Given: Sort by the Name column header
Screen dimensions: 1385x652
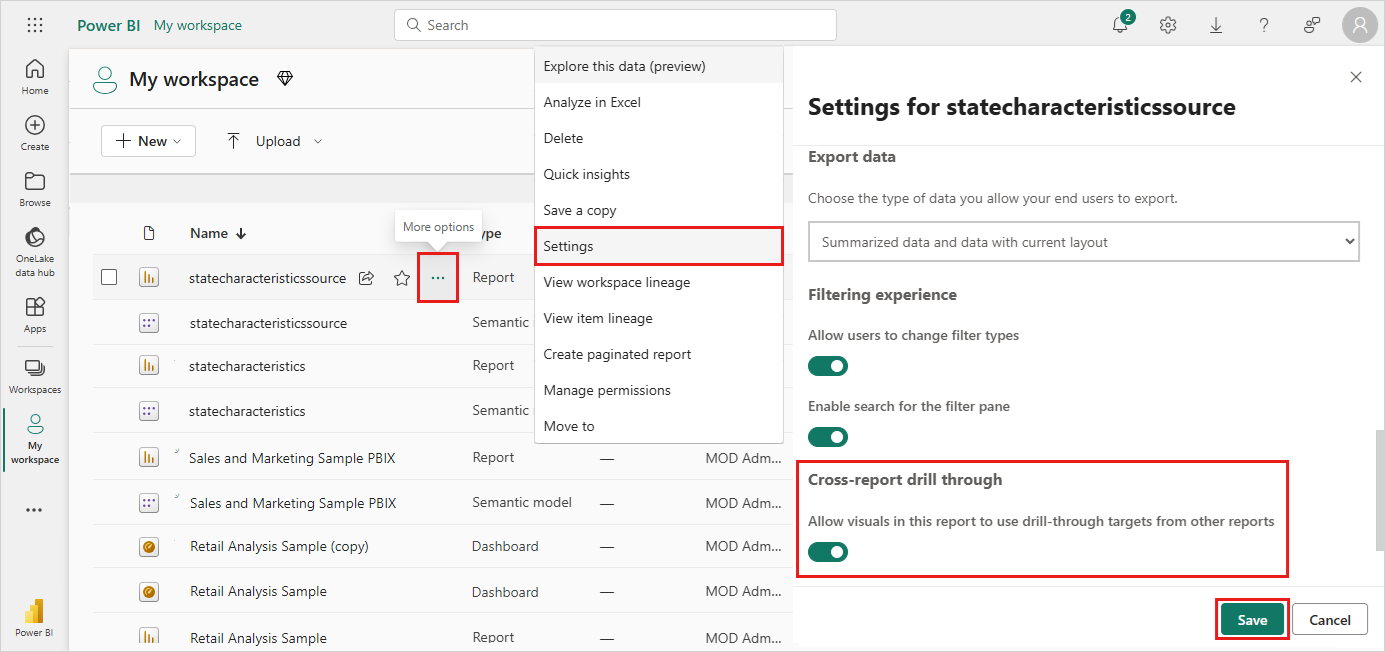Looking at the screenshot, I should click(218, 233).
